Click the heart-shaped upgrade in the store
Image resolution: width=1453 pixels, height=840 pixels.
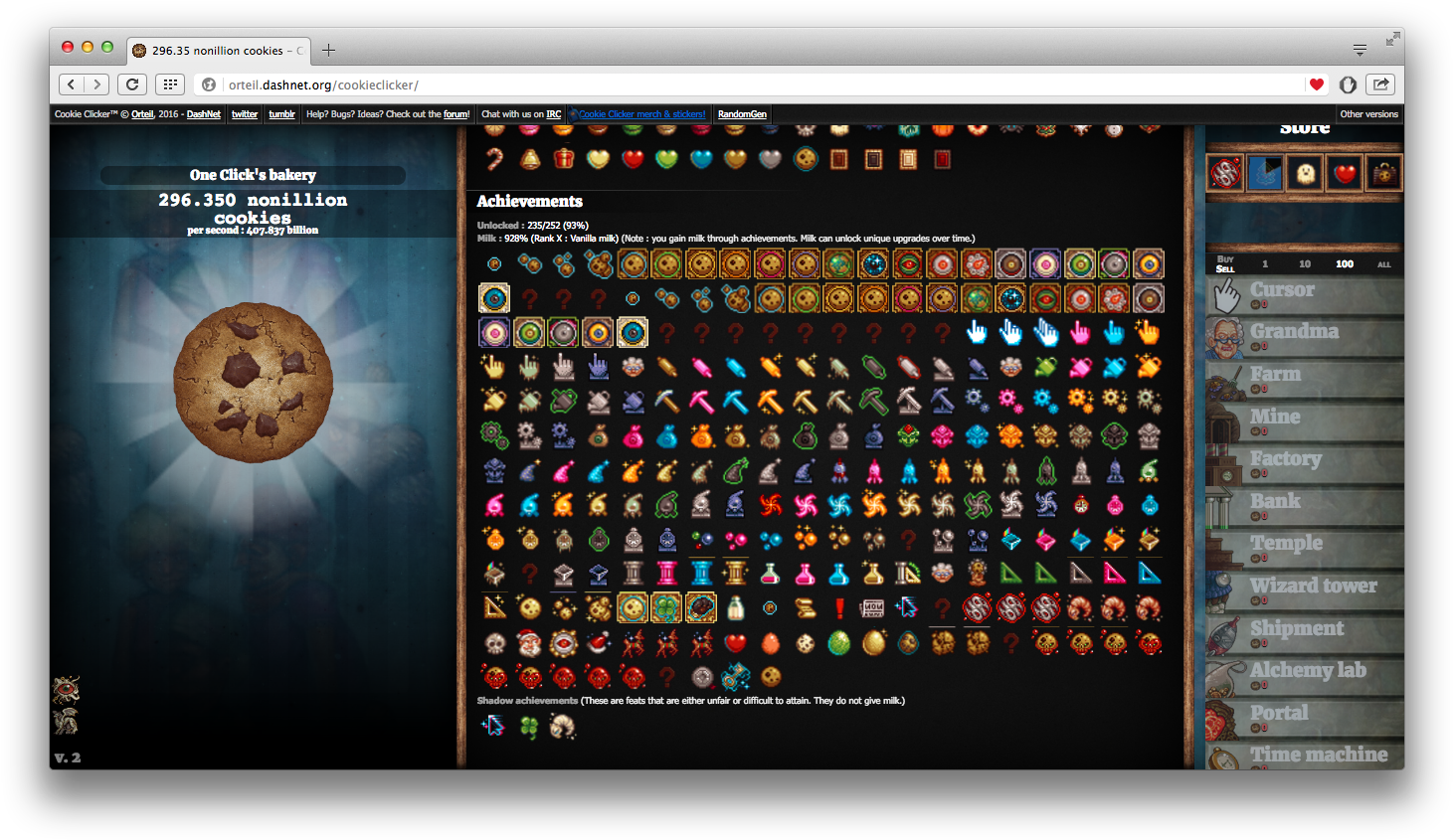1344,172
